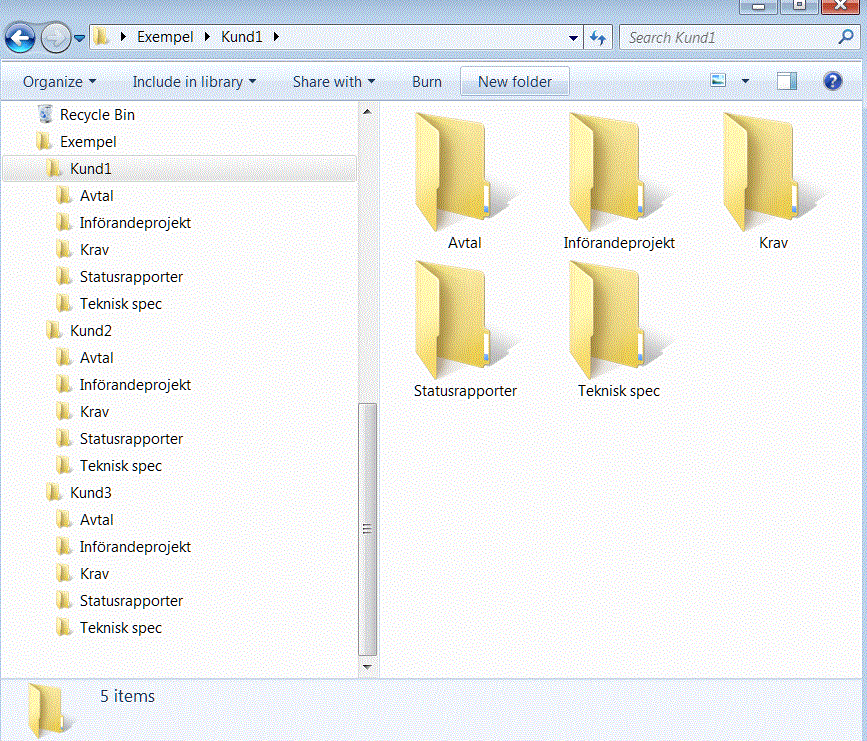
Task: Toggle the preview pane
Action: tap(787, 81)
